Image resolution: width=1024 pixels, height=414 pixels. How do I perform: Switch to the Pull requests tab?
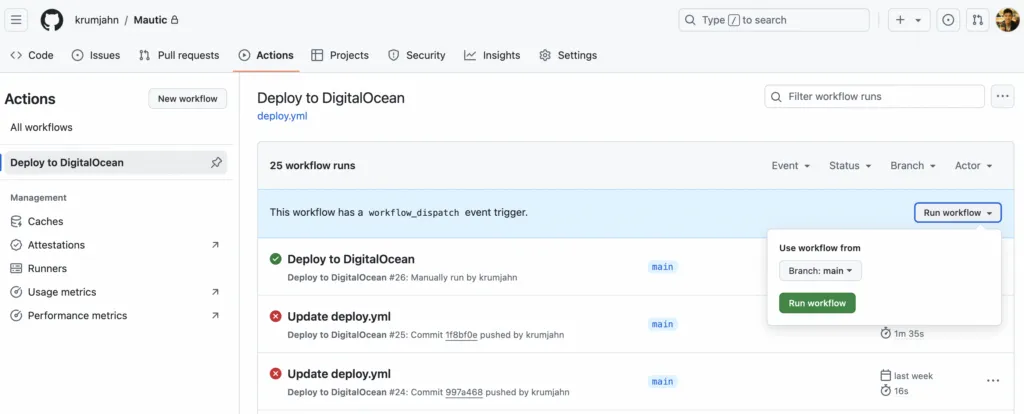click(x=179, y=55)
